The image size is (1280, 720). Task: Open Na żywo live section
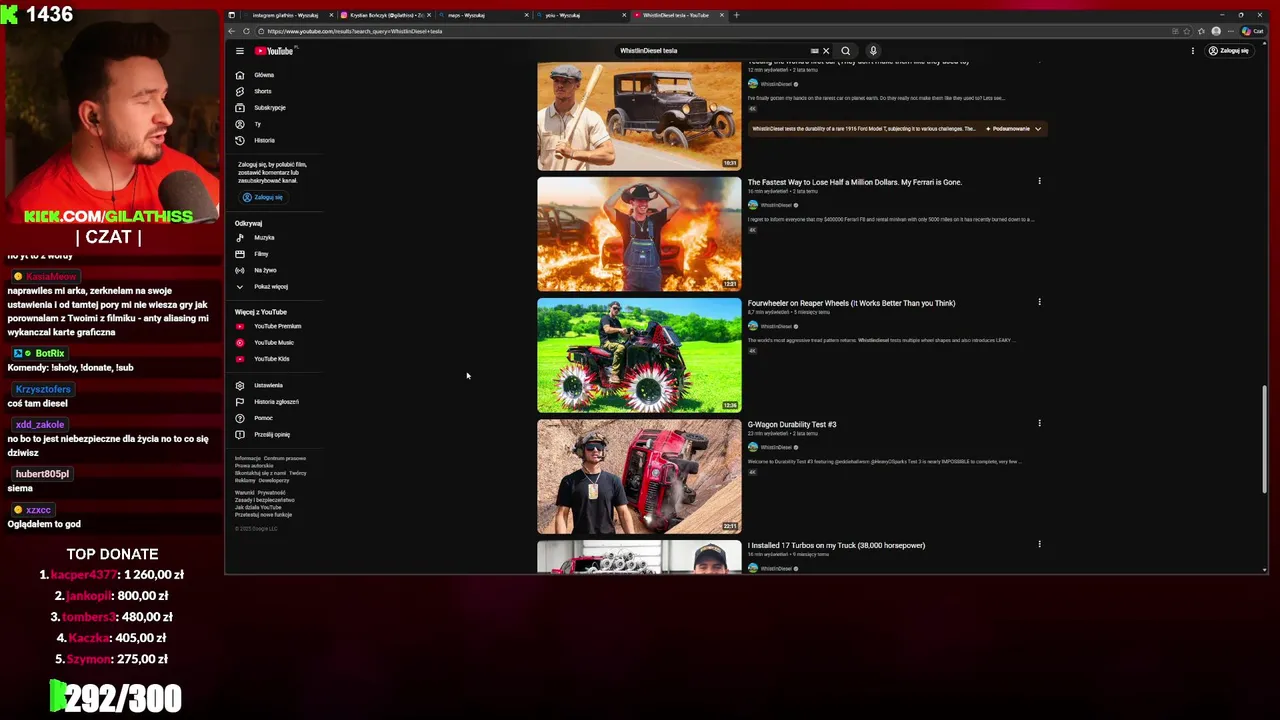[x=265, y=270]
